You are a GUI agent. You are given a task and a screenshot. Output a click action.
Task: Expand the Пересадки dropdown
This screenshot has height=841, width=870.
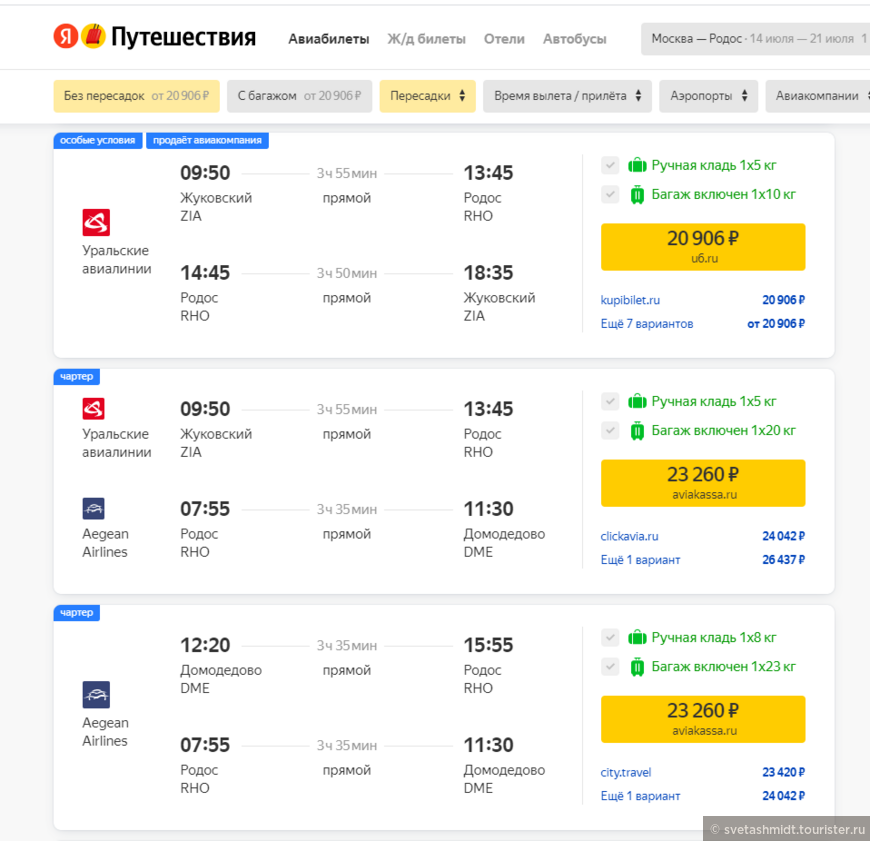(x=427, y=96)
